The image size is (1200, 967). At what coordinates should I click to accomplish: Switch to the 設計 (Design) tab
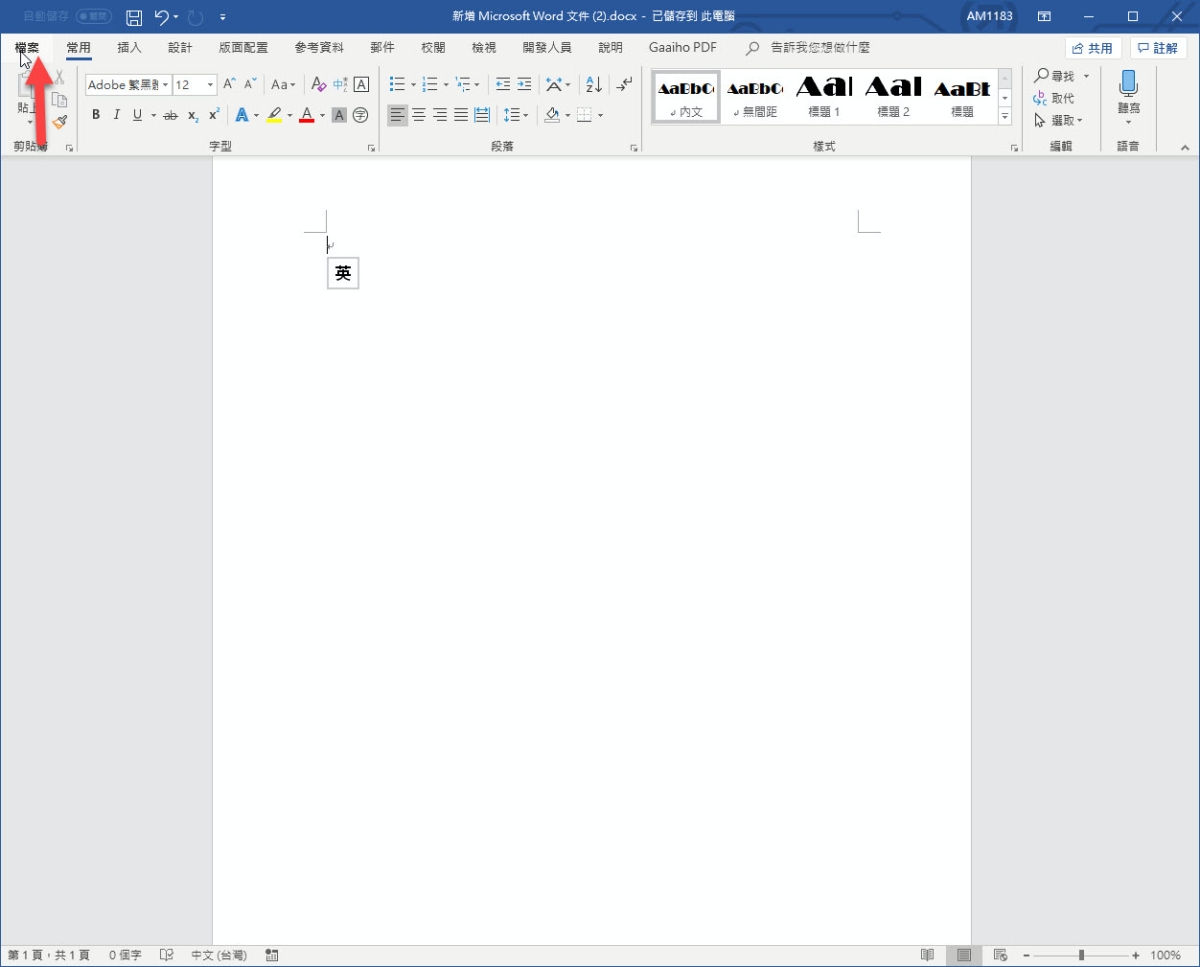click(x=180, y=48)
